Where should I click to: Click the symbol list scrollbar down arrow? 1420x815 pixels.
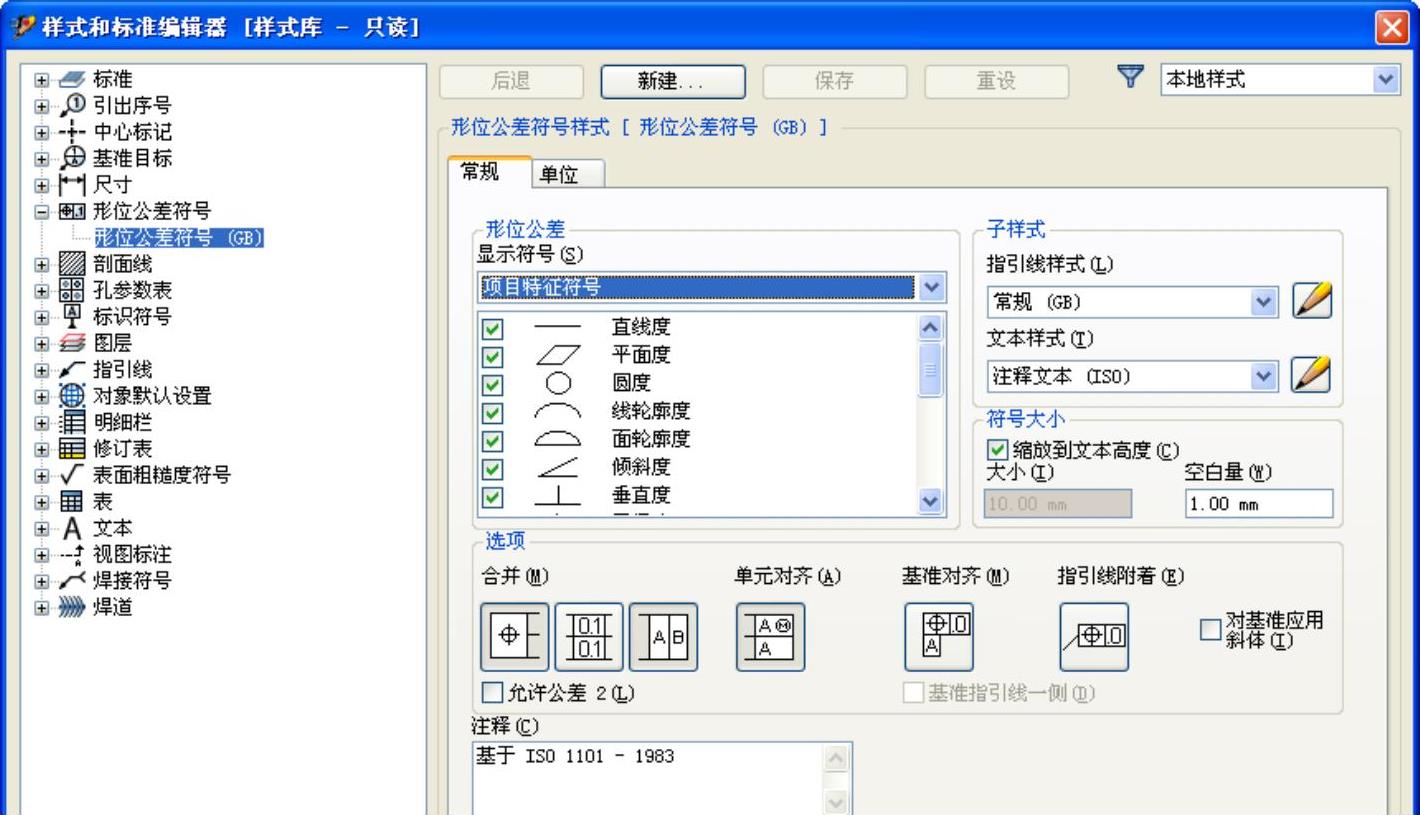pos(930,503)
